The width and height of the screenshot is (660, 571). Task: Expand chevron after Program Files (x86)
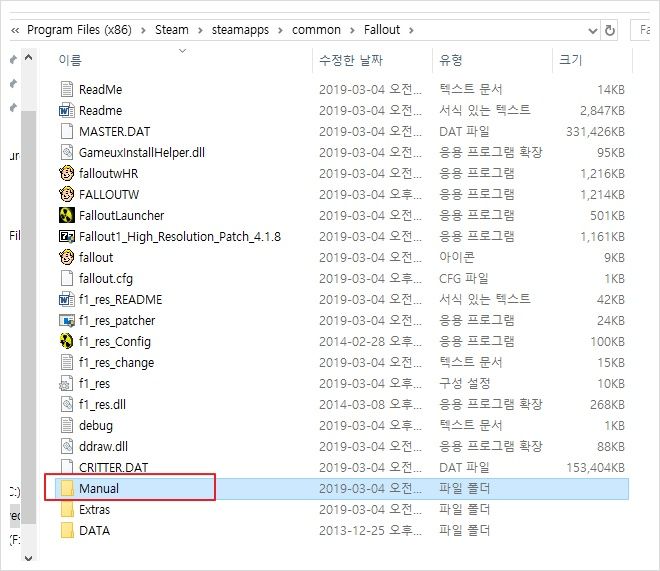(x=144, y=30)
